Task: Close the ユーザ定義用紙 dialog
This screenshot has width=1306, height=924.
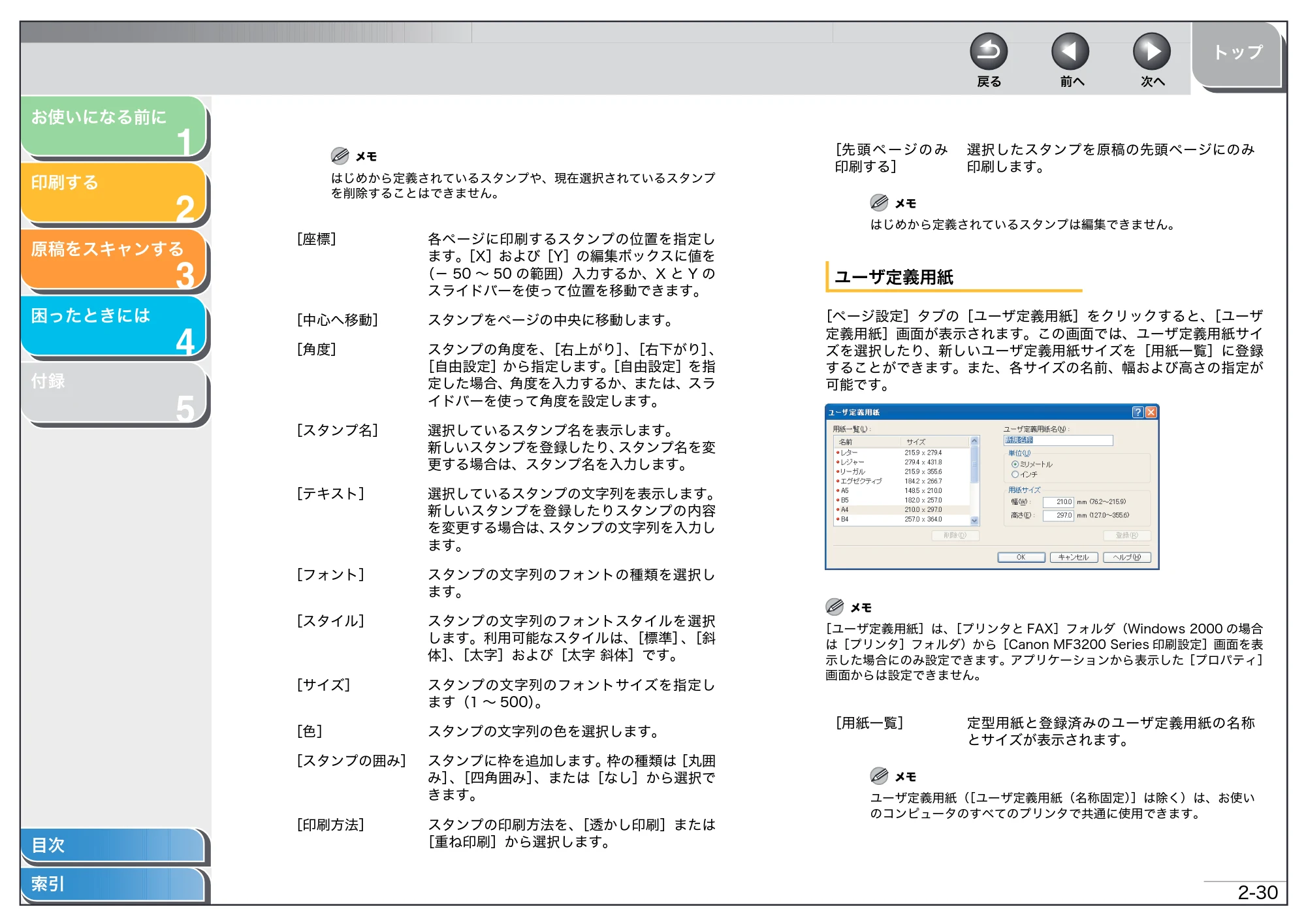Action: tap(1151, 412)
